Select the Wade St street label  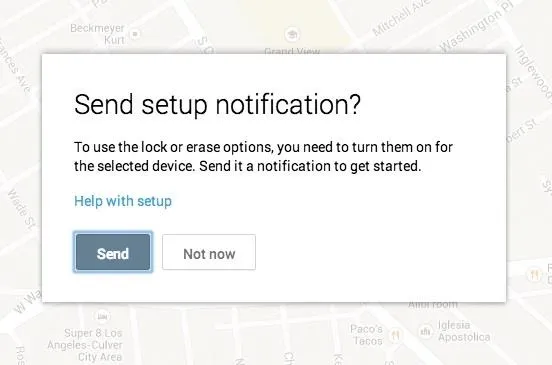(21, 210)
